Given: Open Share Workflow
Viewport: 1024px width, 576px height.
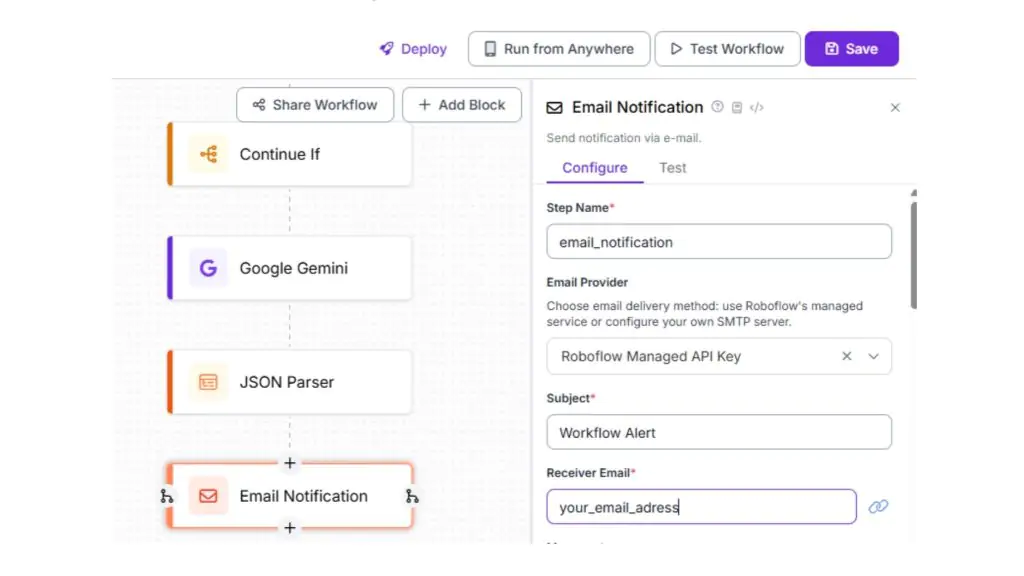Looking at the screenshot, I should coord(314,104).
